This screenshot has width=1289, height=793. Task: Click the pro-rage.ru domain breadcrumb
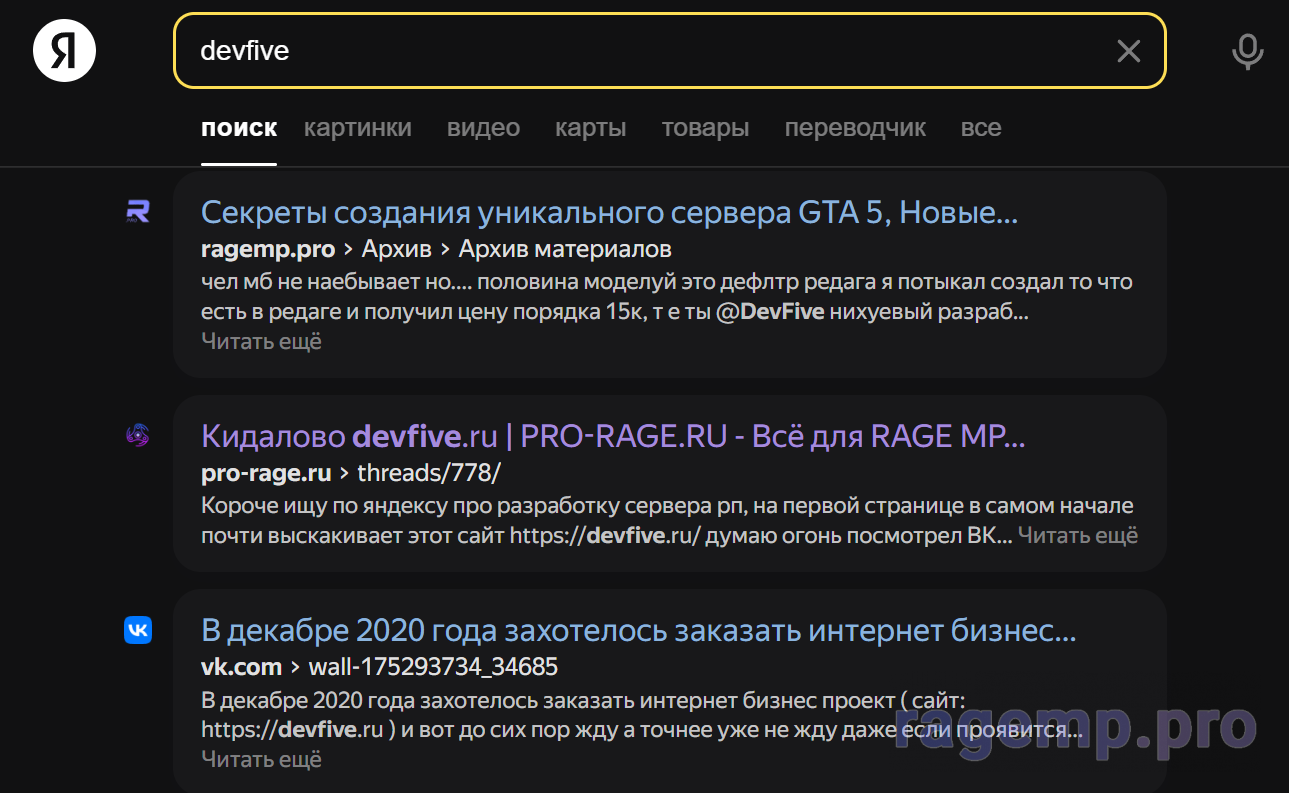(266, 473)
